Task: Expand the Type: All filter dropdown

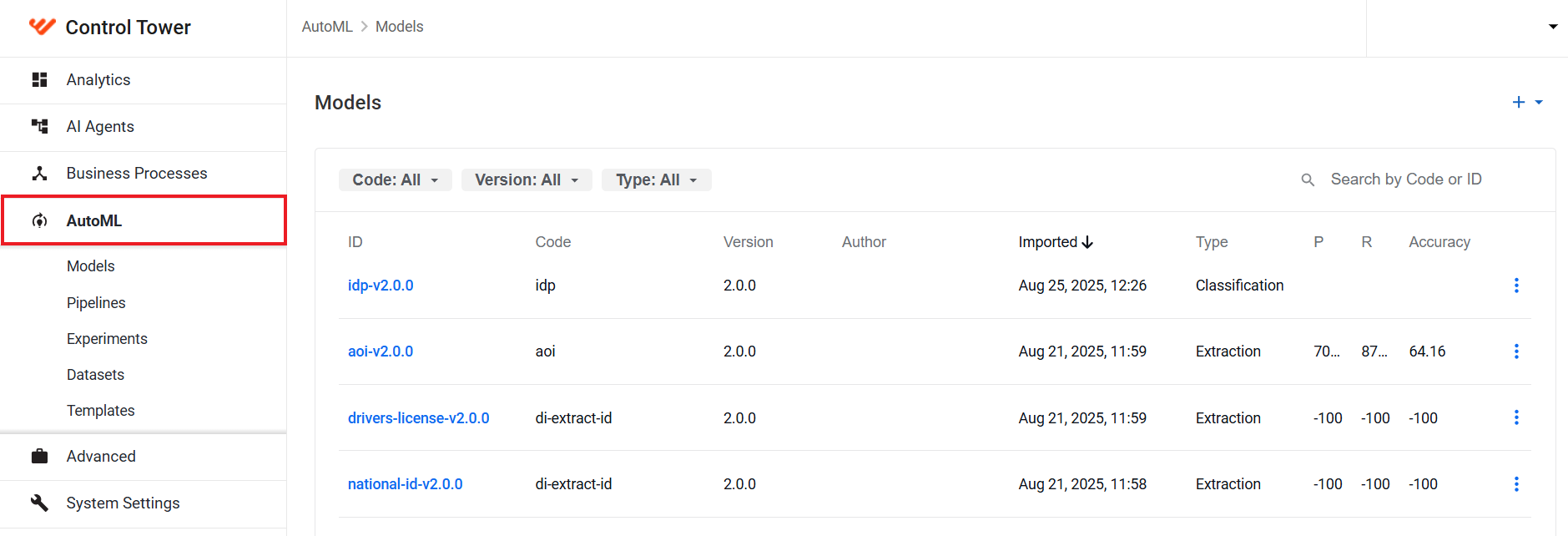Action: pyautogui.click(x=657, y=180)
